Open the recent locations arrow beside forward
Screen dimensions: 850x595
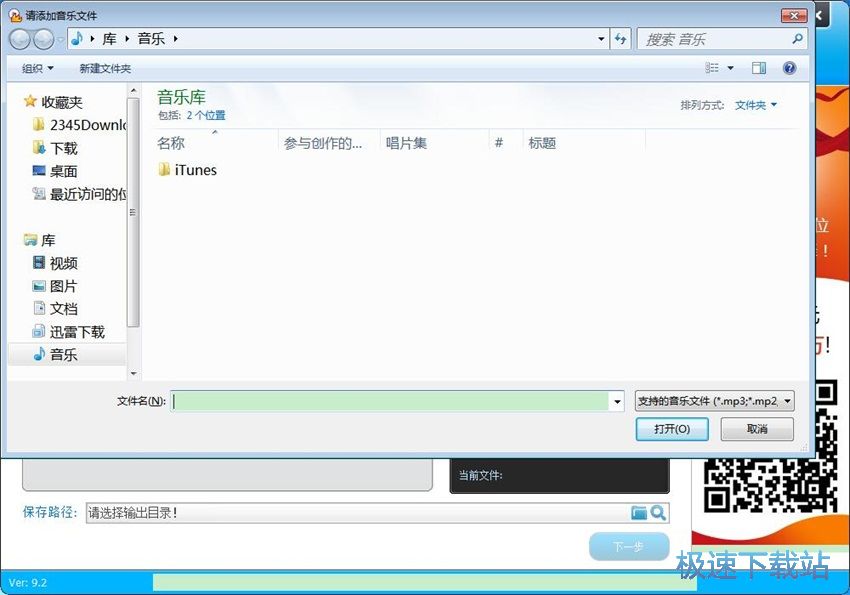click(x=60, y=40)
